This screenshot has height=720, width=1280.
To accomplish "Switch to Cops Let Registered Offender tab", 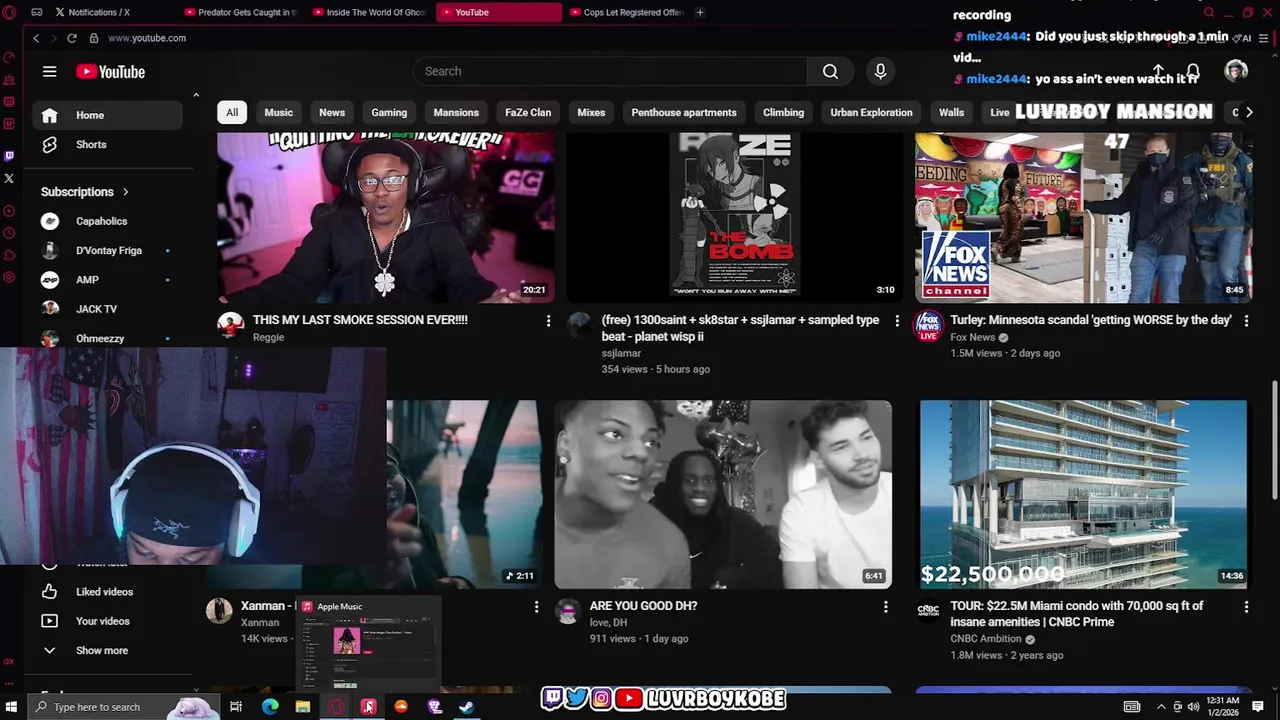I will click(625, 12).
